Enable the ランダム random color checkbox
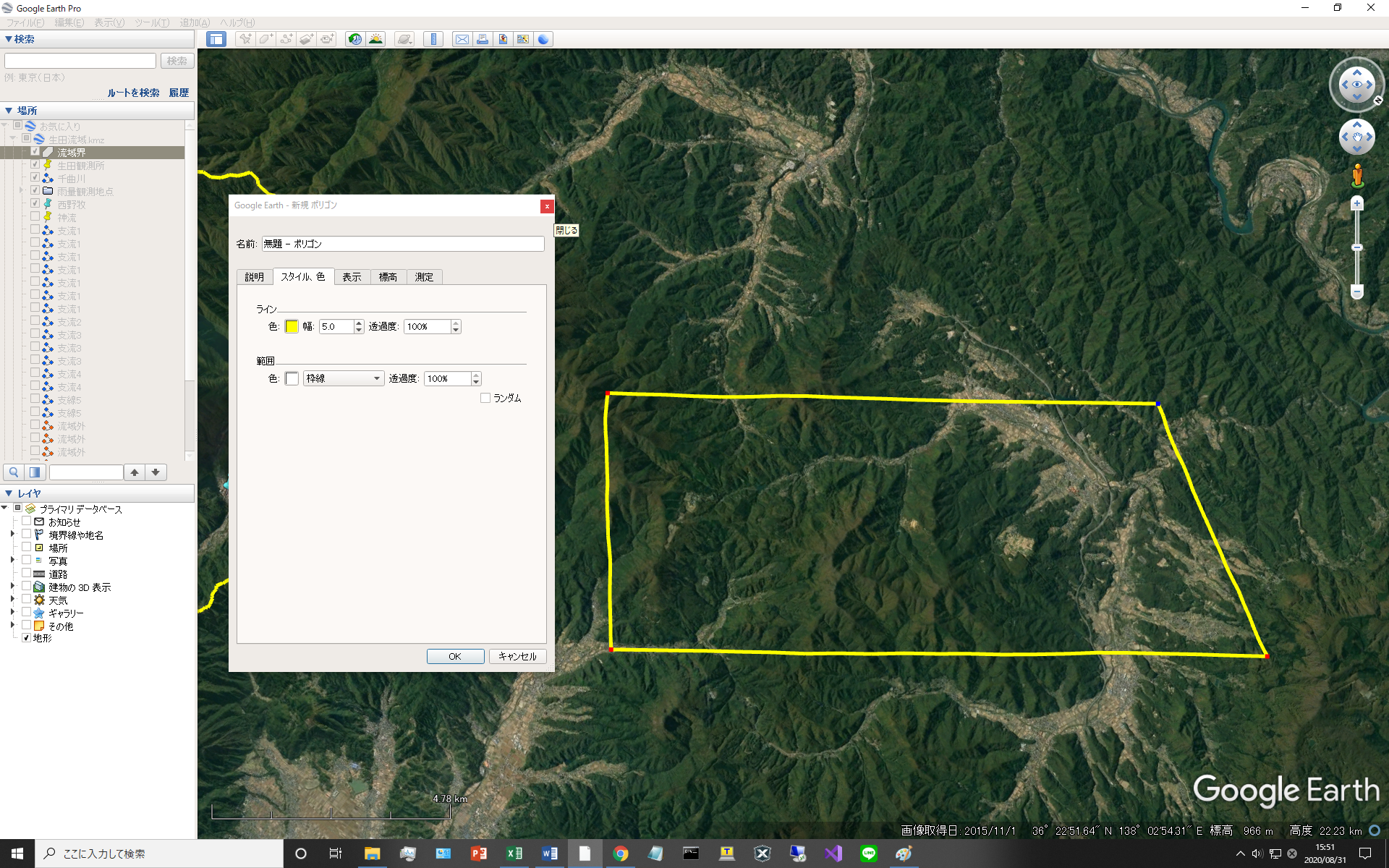Viewport: 1389px width, 868px height. click(x=485, y=398)
